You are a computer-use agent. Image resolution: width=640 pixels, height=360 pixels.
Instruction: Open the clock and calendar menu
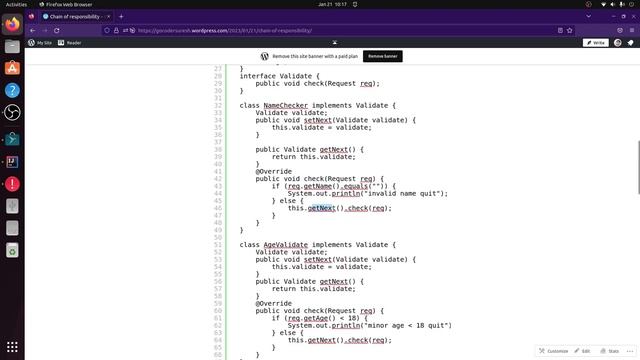pos(332,4)
